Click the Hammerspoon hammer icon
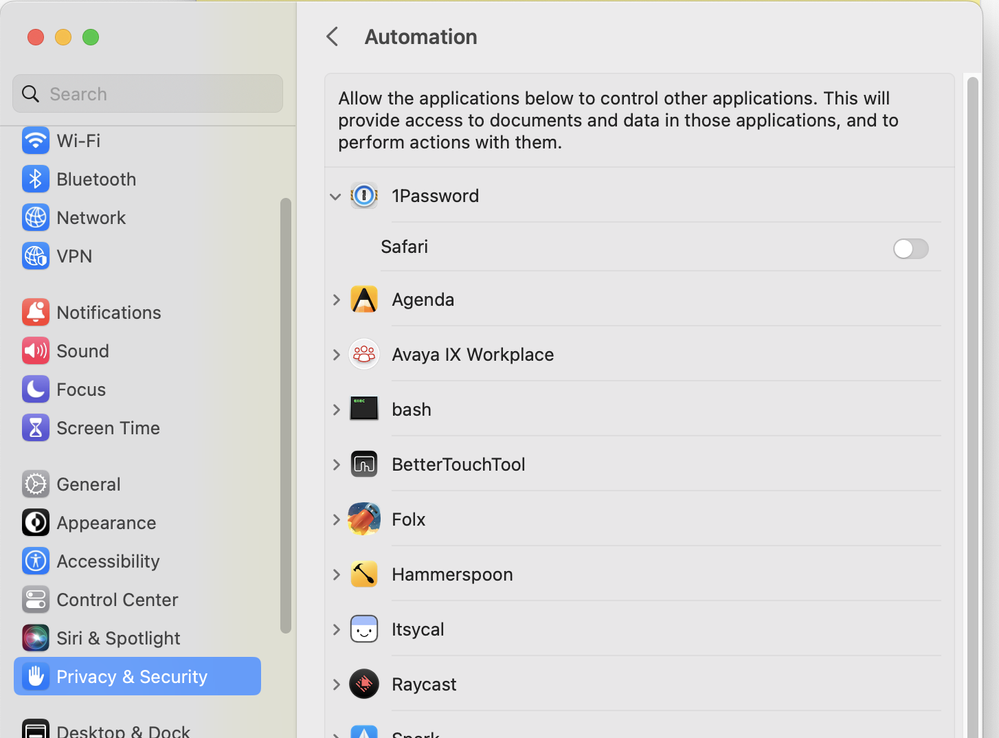Viewport: 999px width, 738px height. [364, 574]
